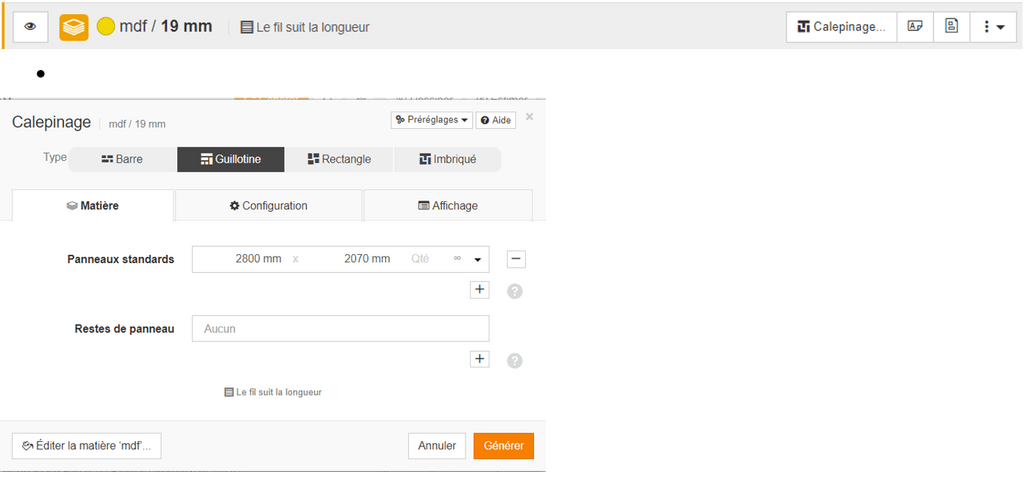Image resolution: width=1024 pixels, height=477 pixels.
Task: Expand the standard panel size dropdown arrow
Action: [x=478, y=260]
